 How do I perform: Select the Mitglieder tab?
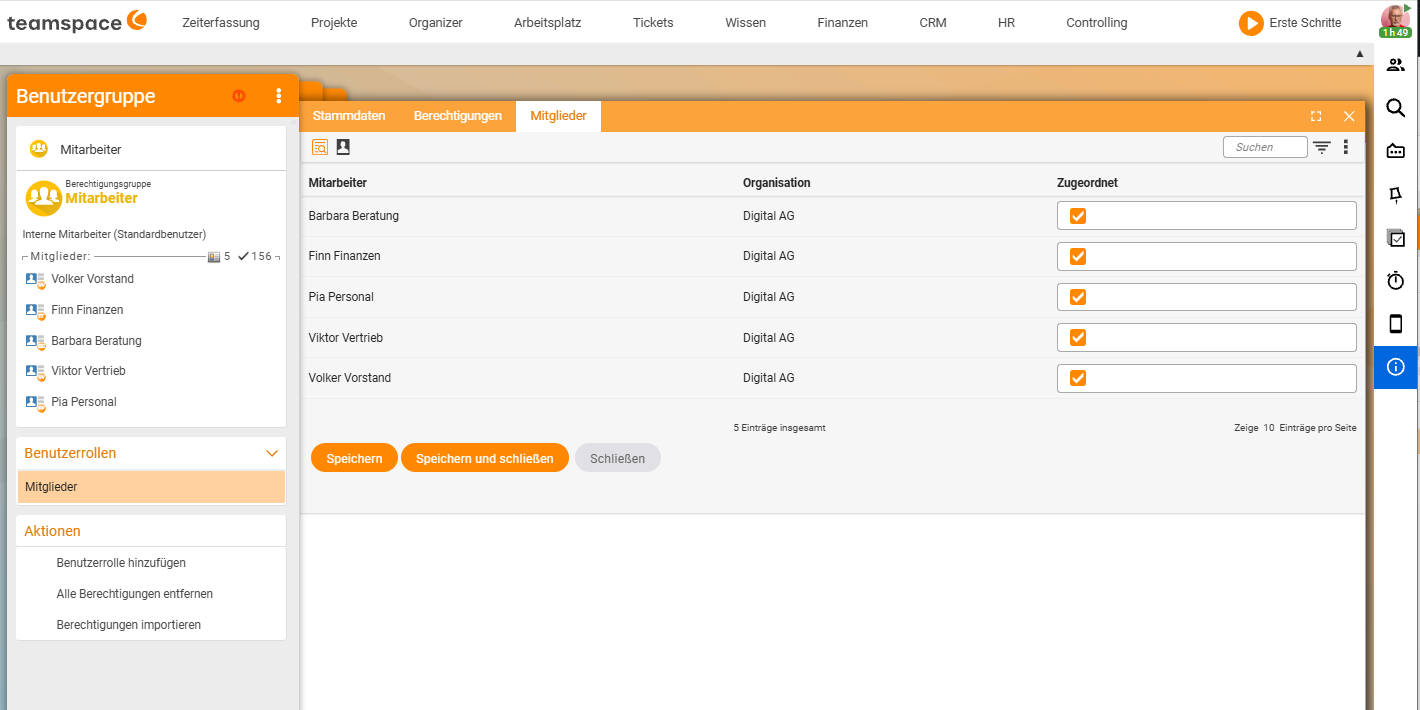[558, 116]
